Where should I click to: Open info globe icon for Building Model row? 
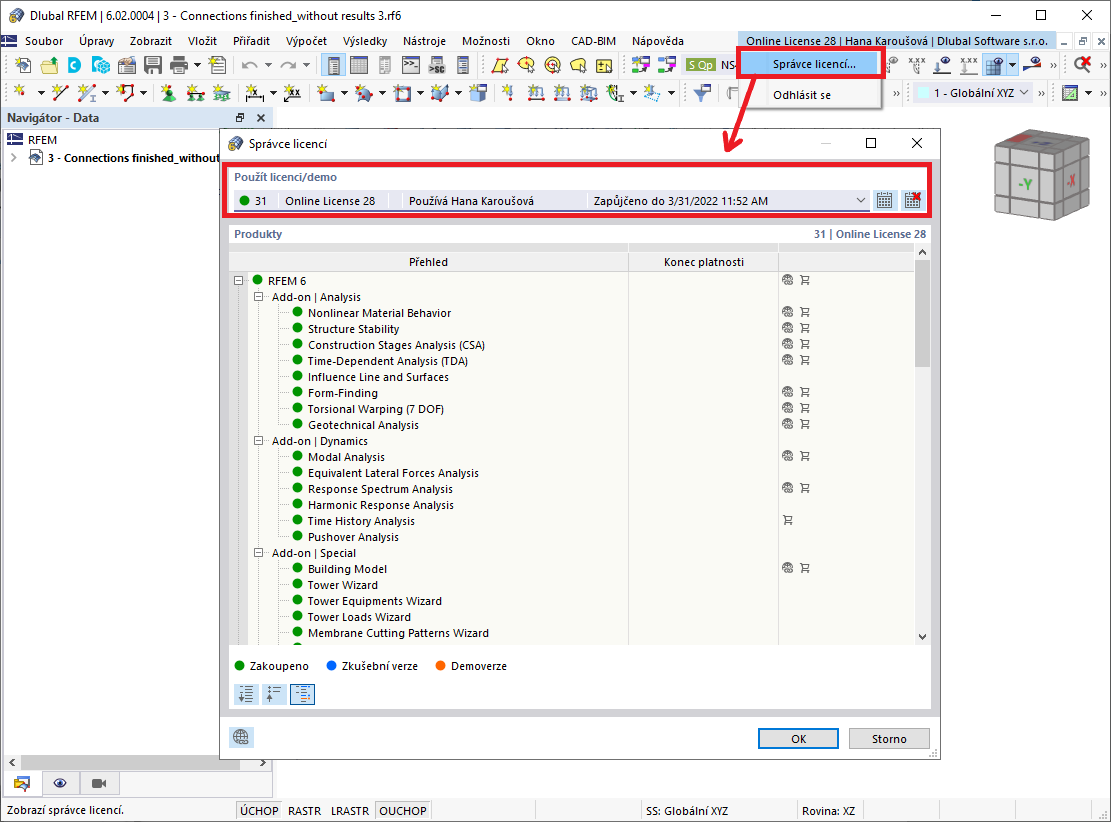[x=787, y=568]
